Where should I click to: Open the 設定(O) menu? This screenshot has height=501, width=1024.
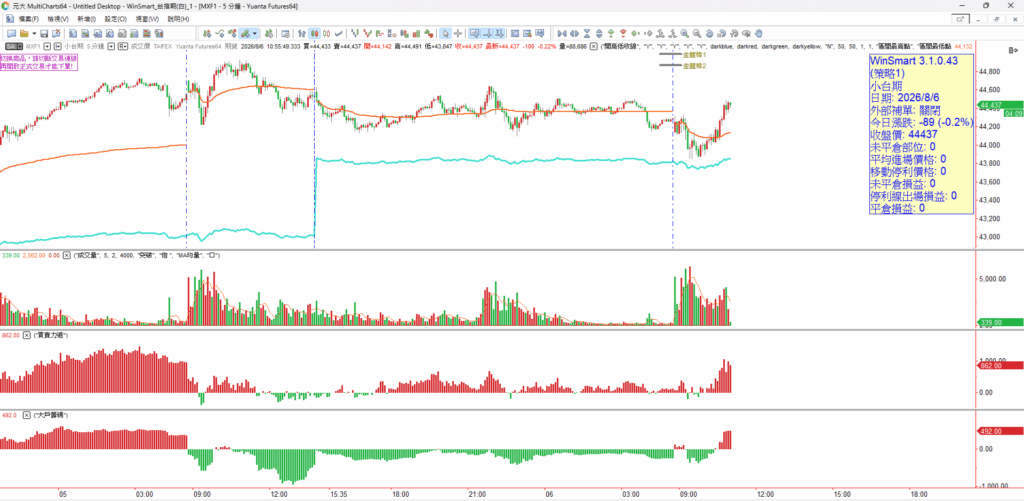click(x=116, y=19)
